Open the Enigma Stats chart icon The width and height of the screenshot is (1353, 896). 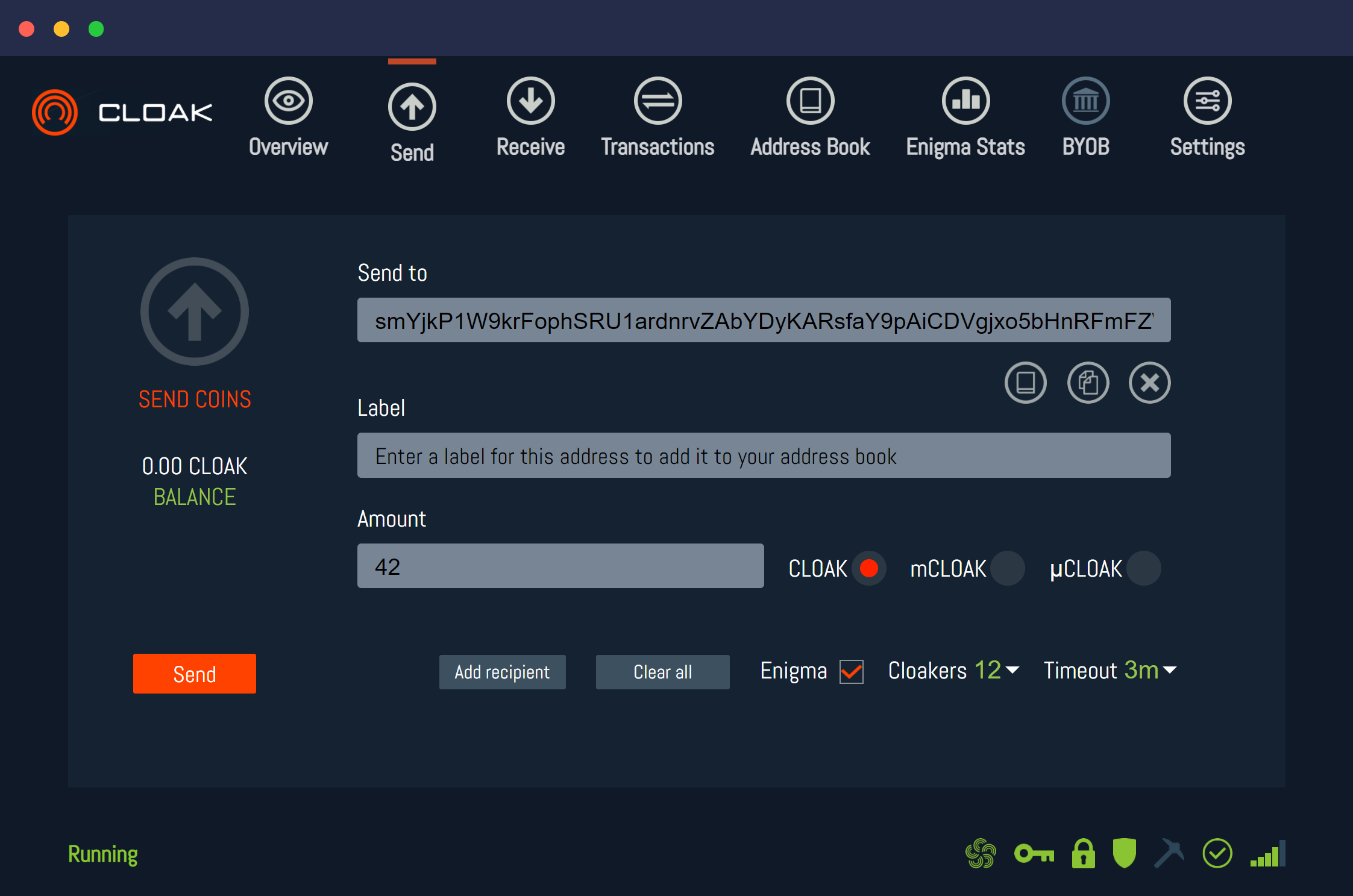(966, 101)
